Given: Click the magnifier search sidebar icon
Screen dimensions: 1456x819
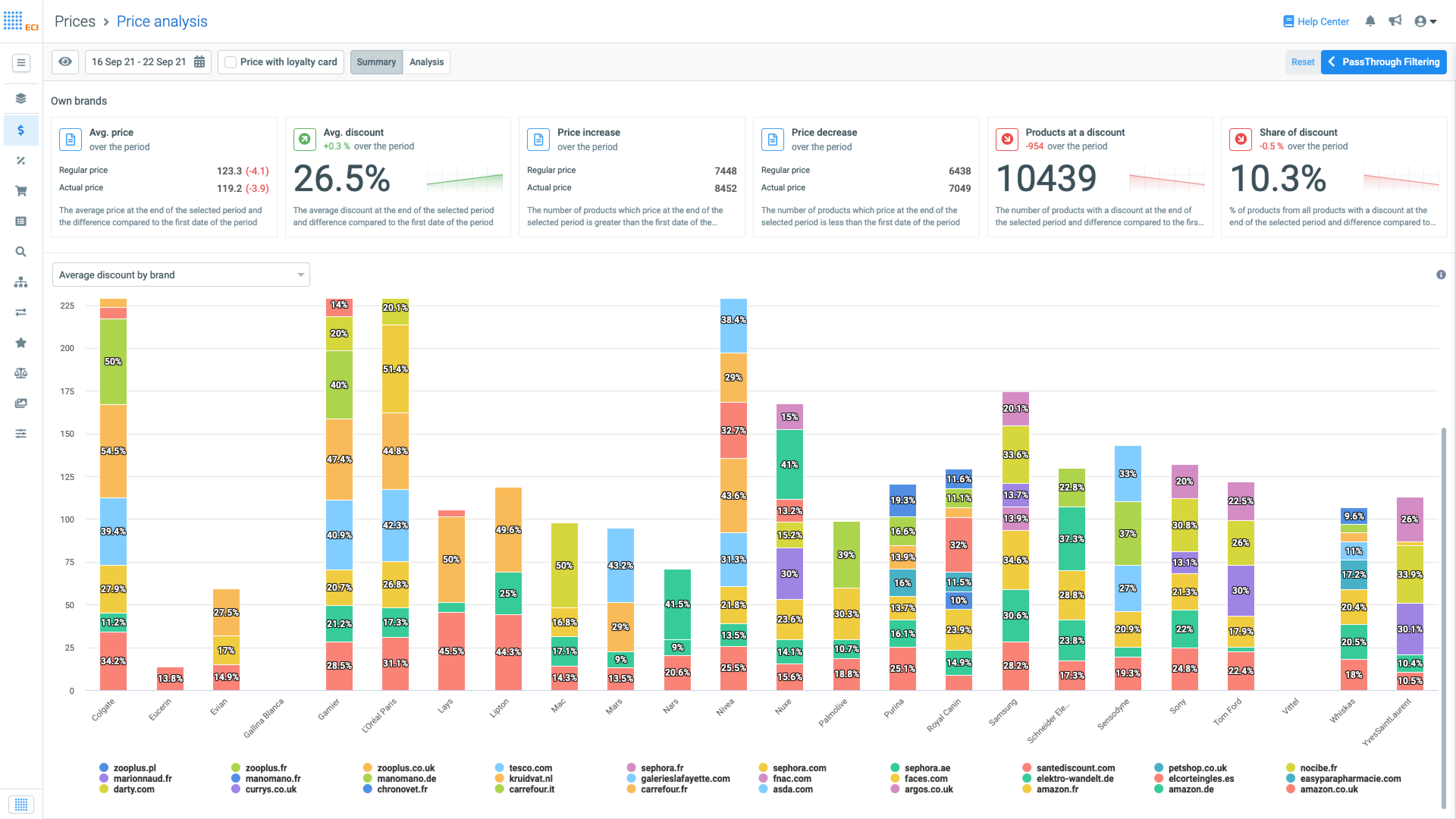Looking at the screenshot, I should (21, 251).
